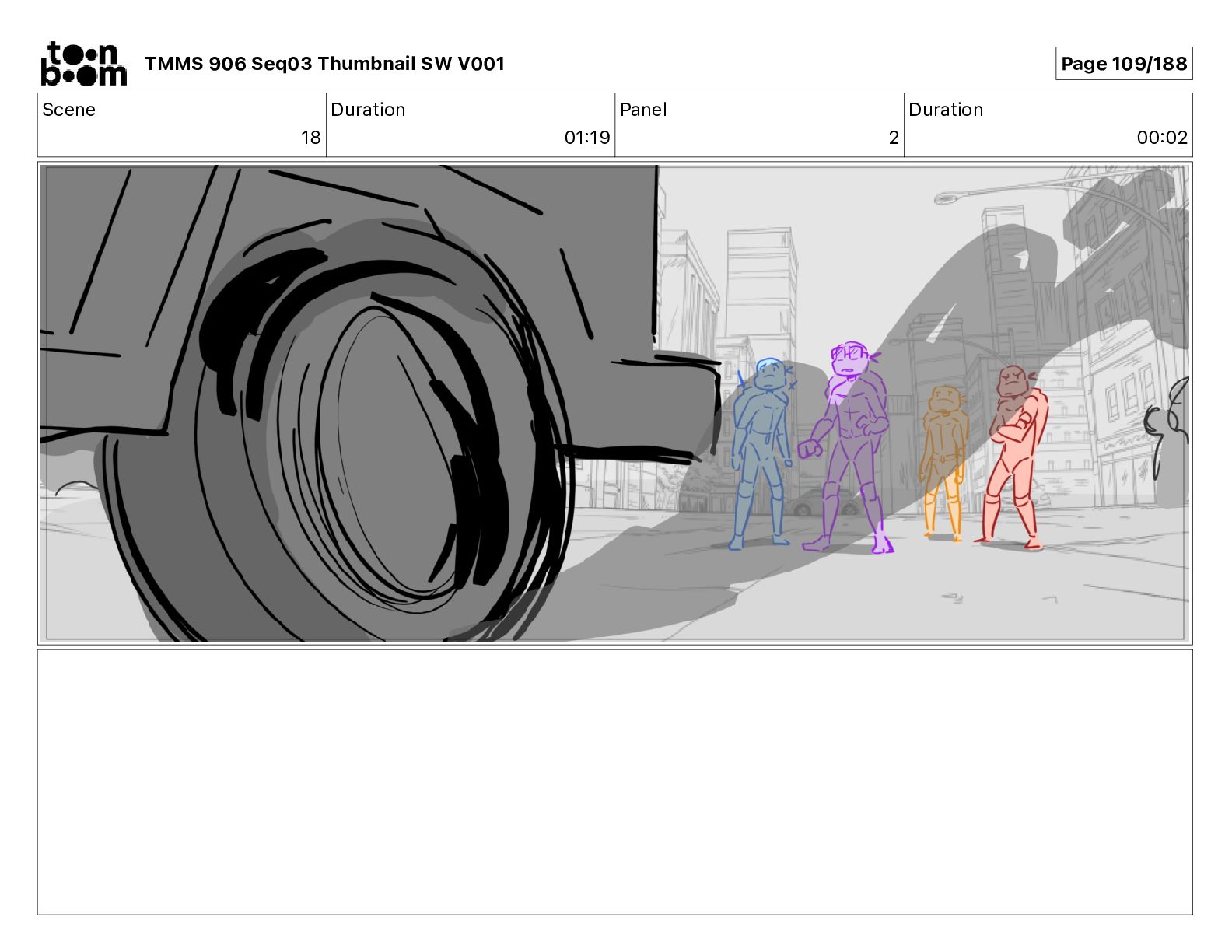
Task: Click the purple turtle character sketch
Action: (846, 448)
